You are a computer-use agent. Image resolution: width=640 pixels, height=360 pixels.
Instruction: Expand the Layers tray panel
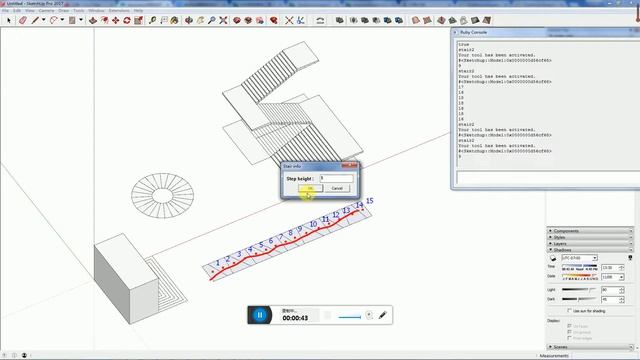point(590,243)
